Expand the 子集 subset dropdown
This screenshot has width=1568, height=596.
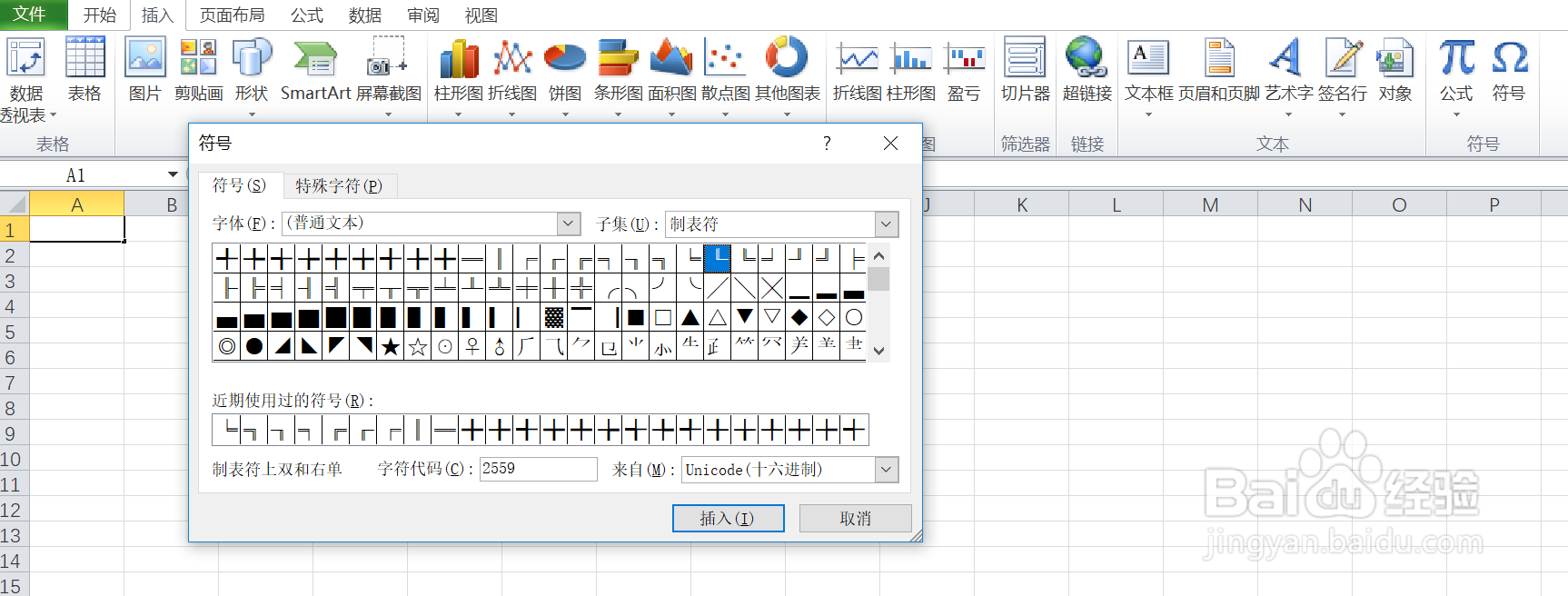click(x=887, y=223)
